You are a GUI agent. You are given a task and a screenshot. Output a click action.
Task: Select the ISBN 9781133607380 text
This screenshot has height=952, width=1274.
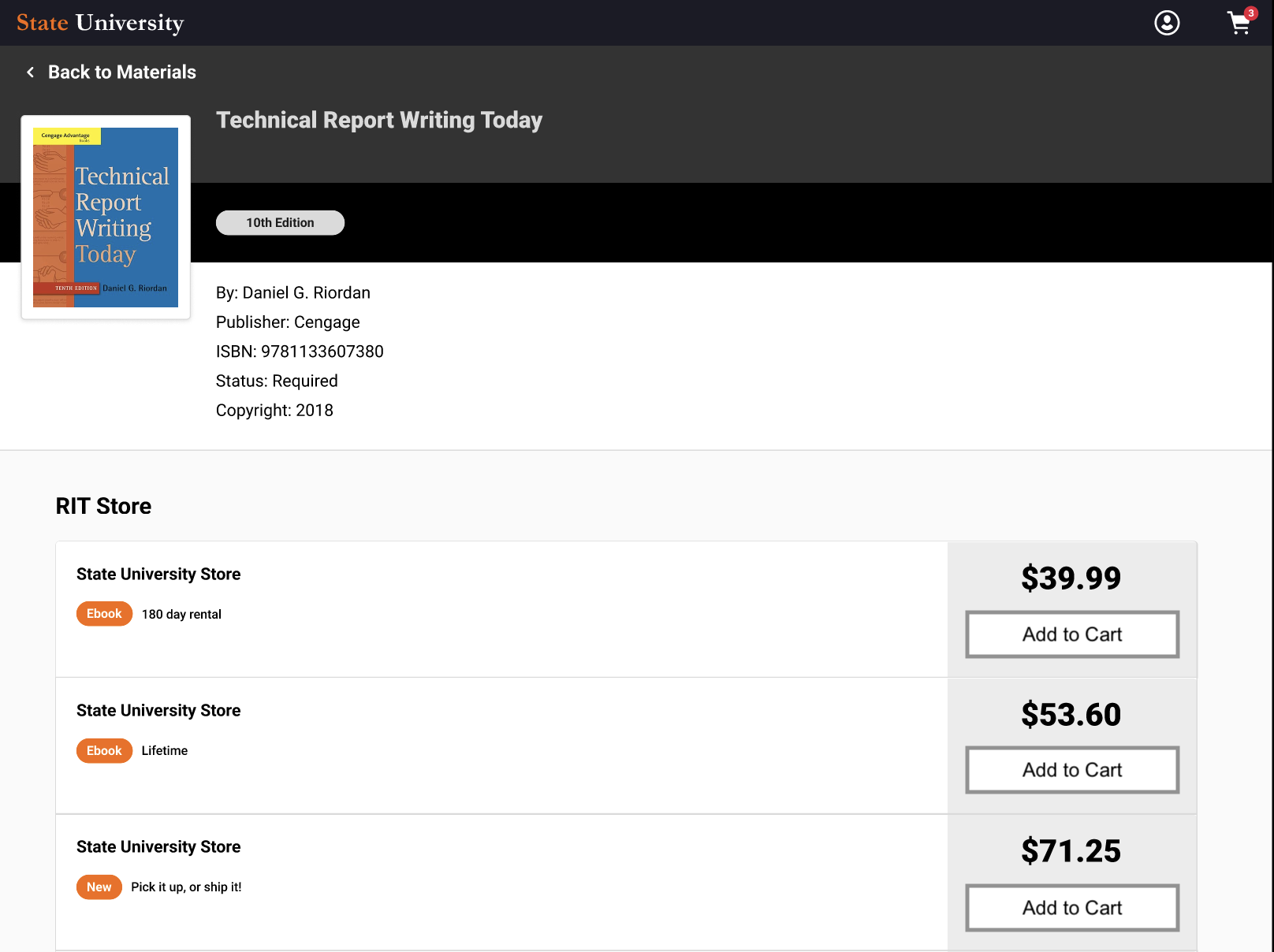pos(300,351)
